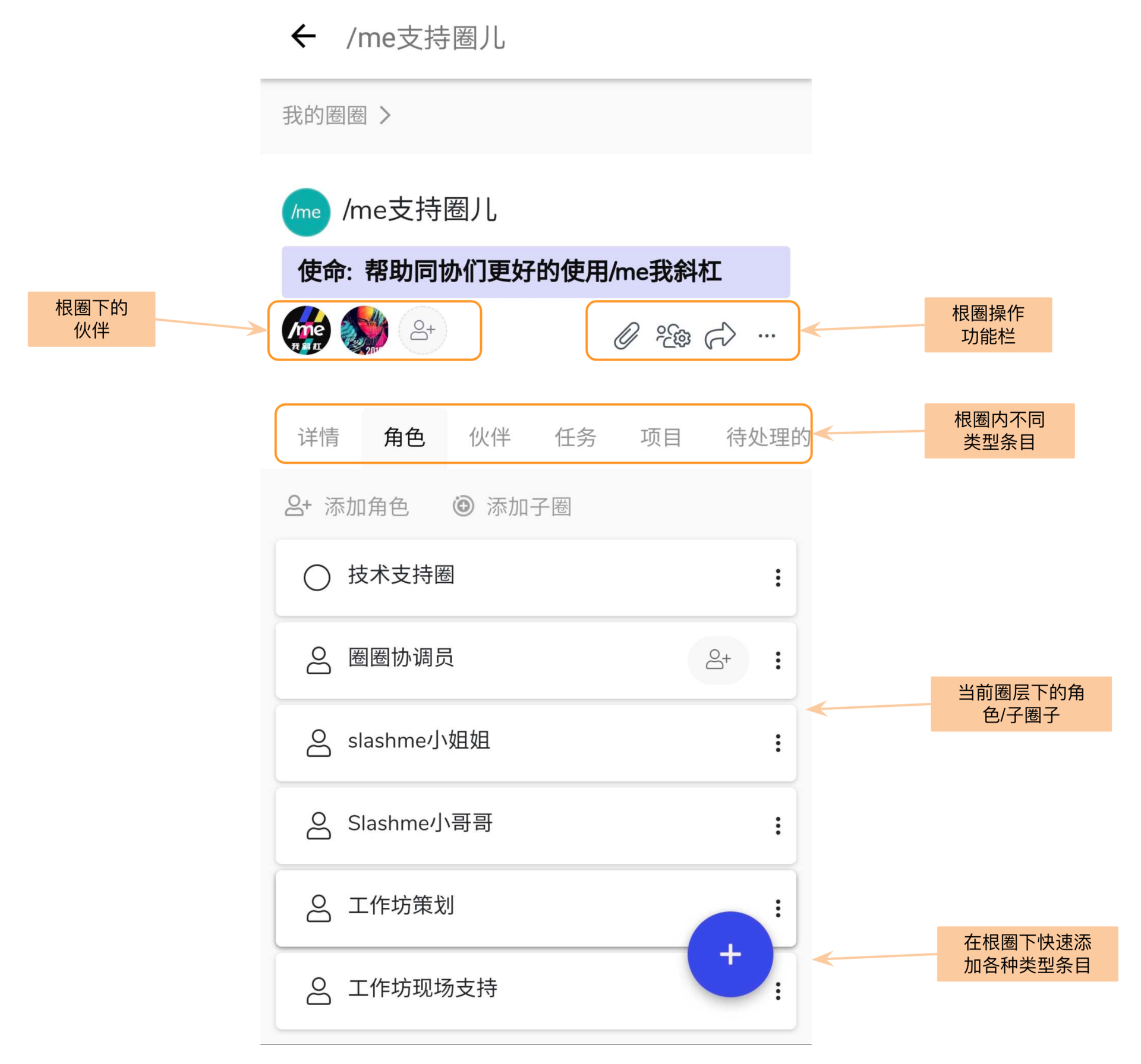Open options menu for Slashme小哥哥
1141x1064 pixels.
click(777, 825)
